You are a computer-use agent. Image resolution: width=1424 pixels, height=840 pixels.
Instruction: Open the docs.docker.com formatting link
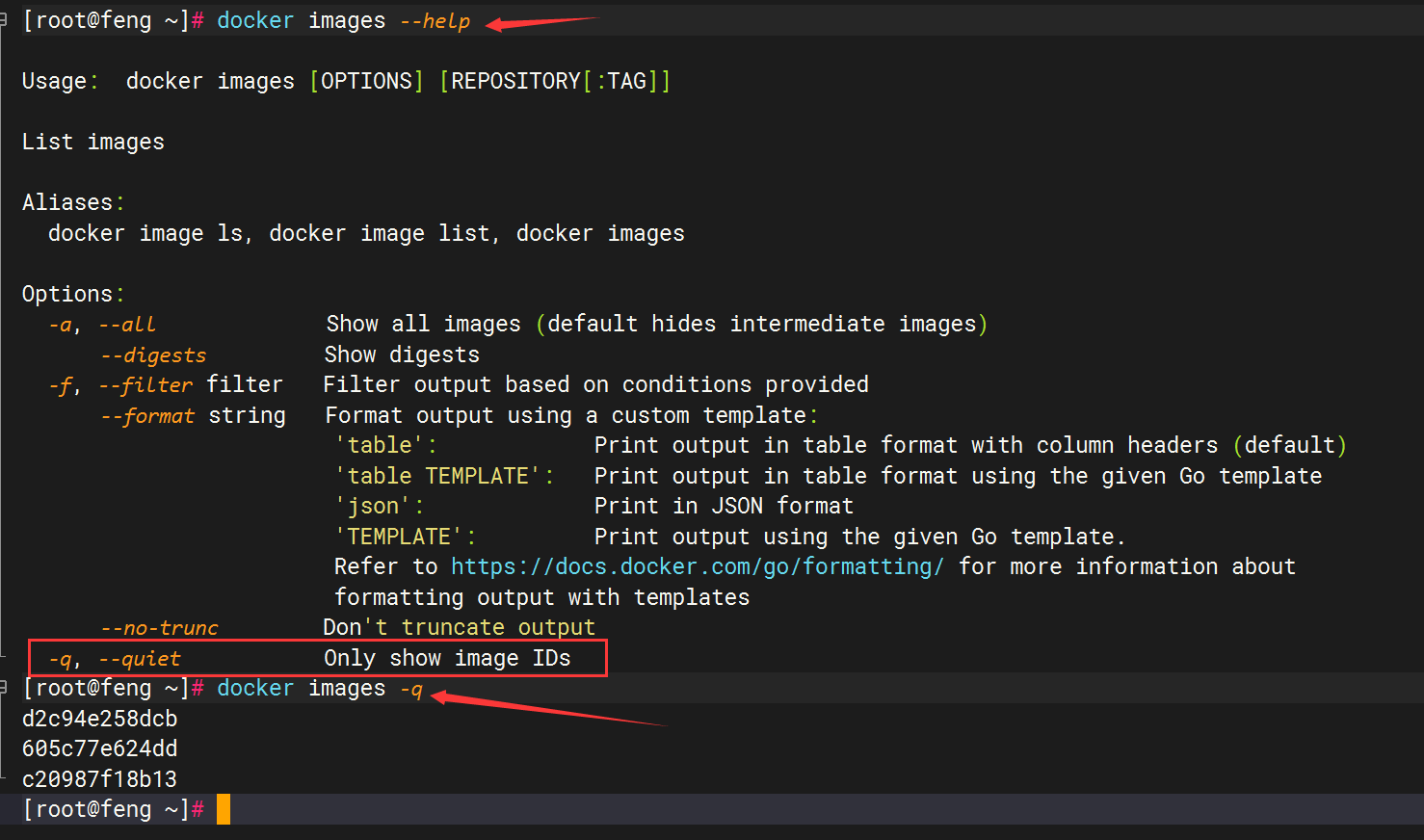pyautogui.click(x=697, y=566)
